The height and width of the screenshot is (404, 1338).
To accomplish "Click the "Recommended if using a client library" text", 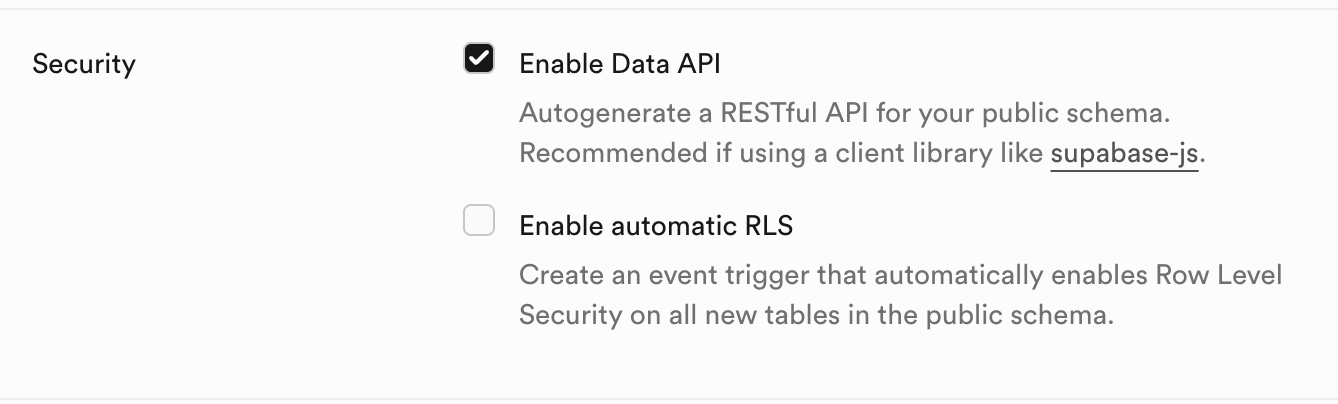I will pos(782,155).
